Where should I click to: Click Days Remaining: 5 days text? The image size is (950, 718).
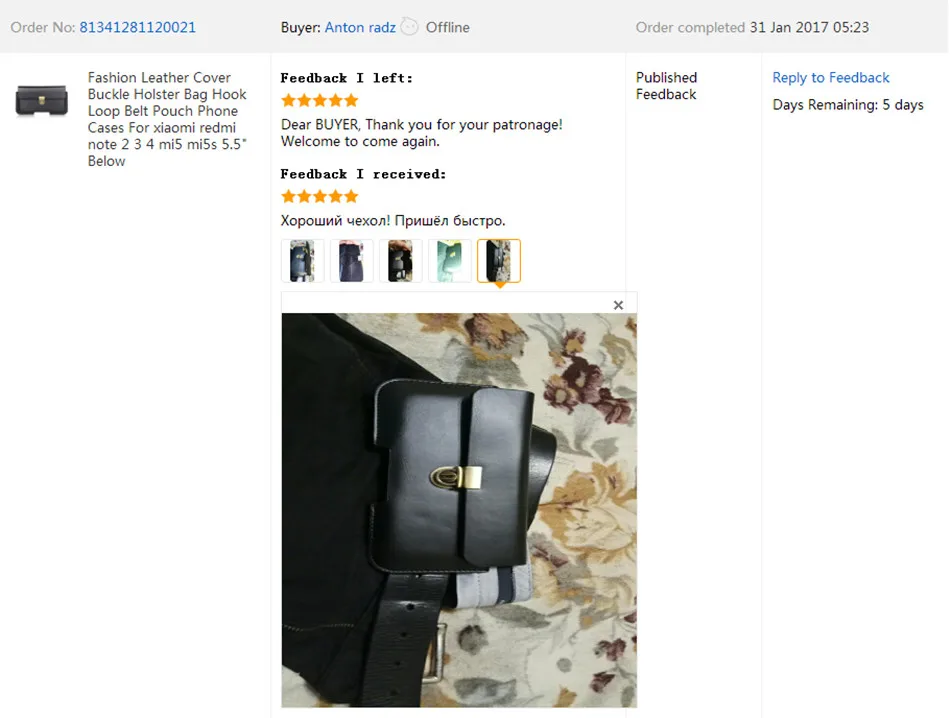point(848,105)
